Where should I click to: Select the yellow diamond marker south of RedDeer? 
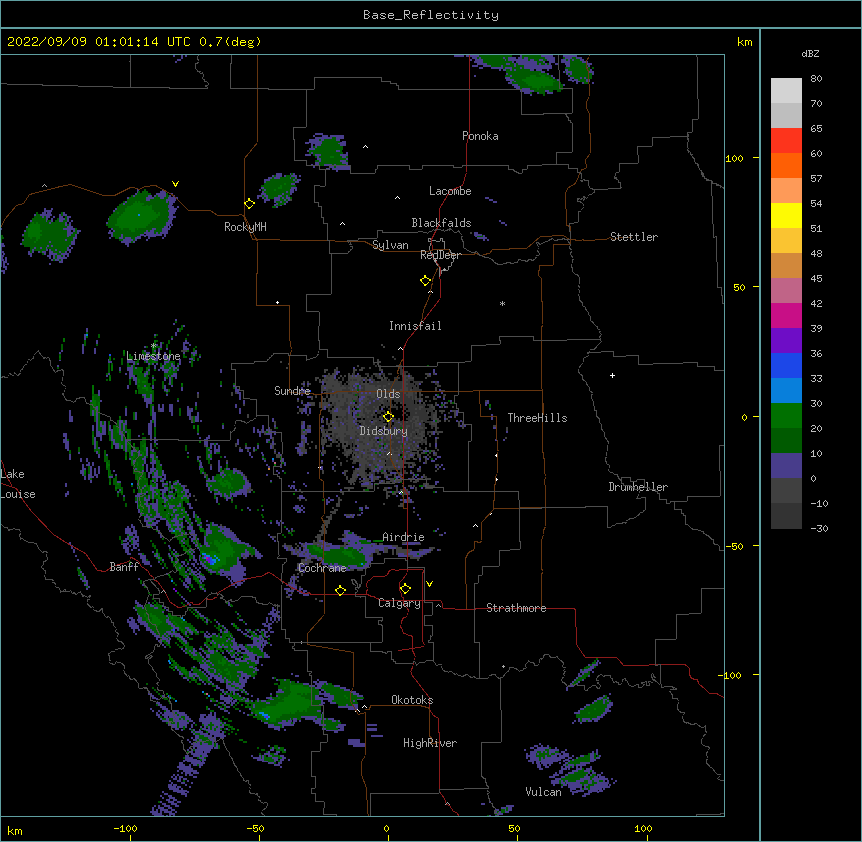pos(426,281)
